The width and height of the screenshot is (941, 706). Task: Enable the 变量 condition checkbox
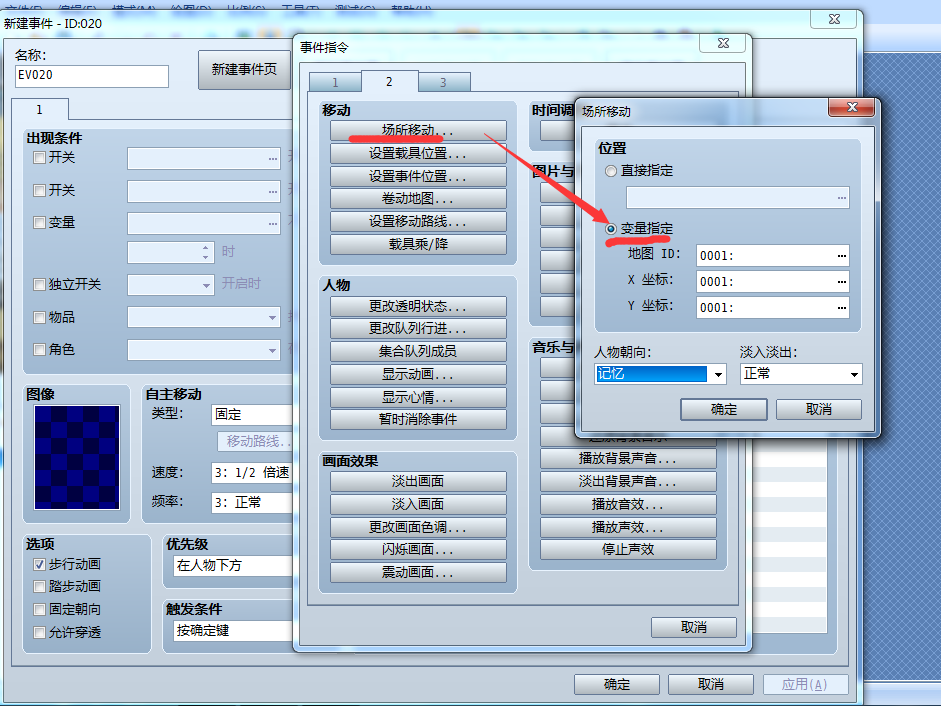pos(40,223)
